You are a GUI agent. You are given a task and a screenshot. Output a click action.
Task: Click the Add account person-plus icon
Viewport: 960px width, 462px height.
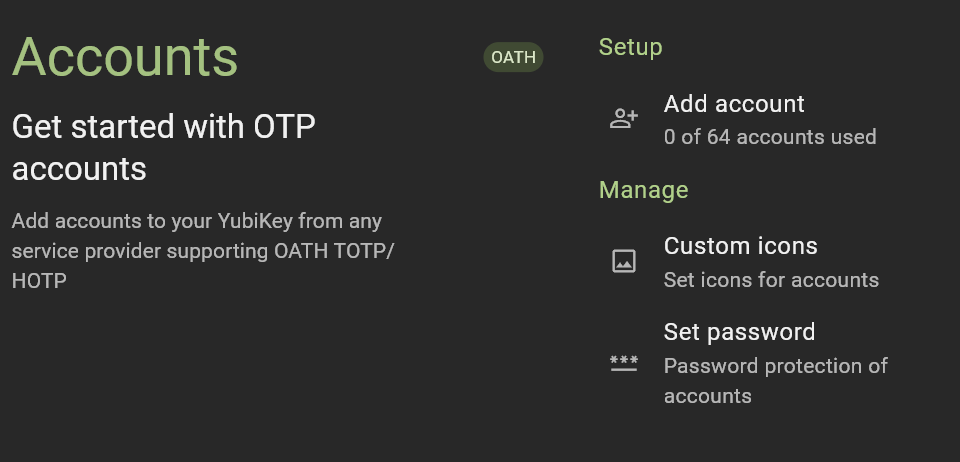coord(624,119)
